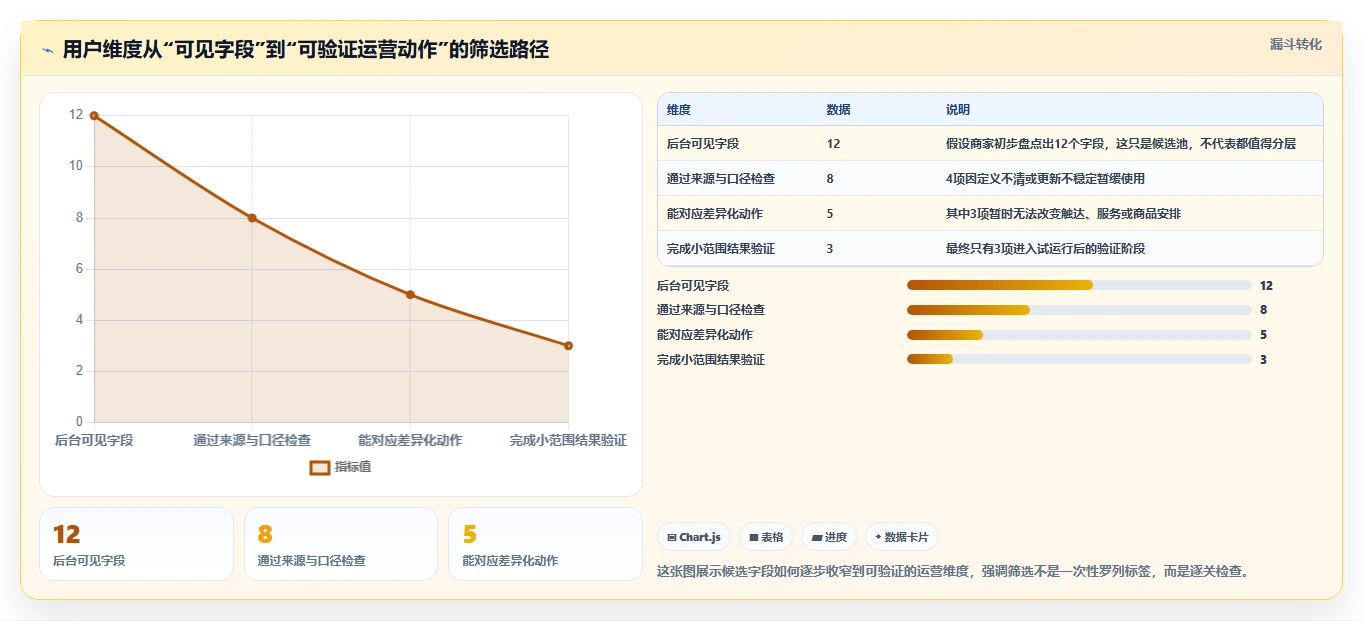Click the 漏斗转化 badge in the header
This screenshot has width=1363, height=621.
(x=1295, y=44)
